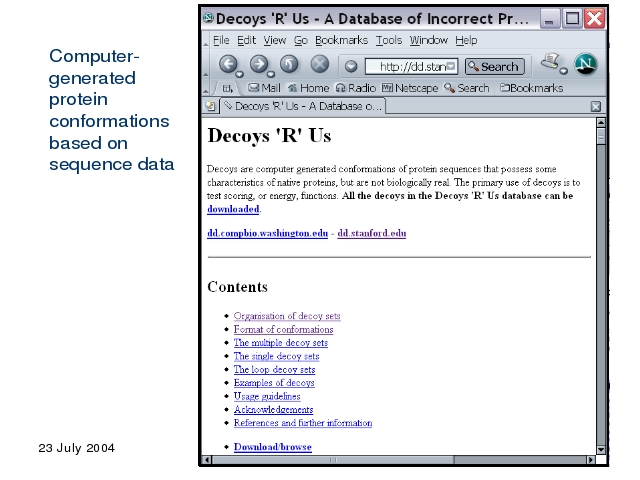This screenshot has height=480, width=640.
Task: Click the vertical scrollbar down arrow
Action: 601,449
